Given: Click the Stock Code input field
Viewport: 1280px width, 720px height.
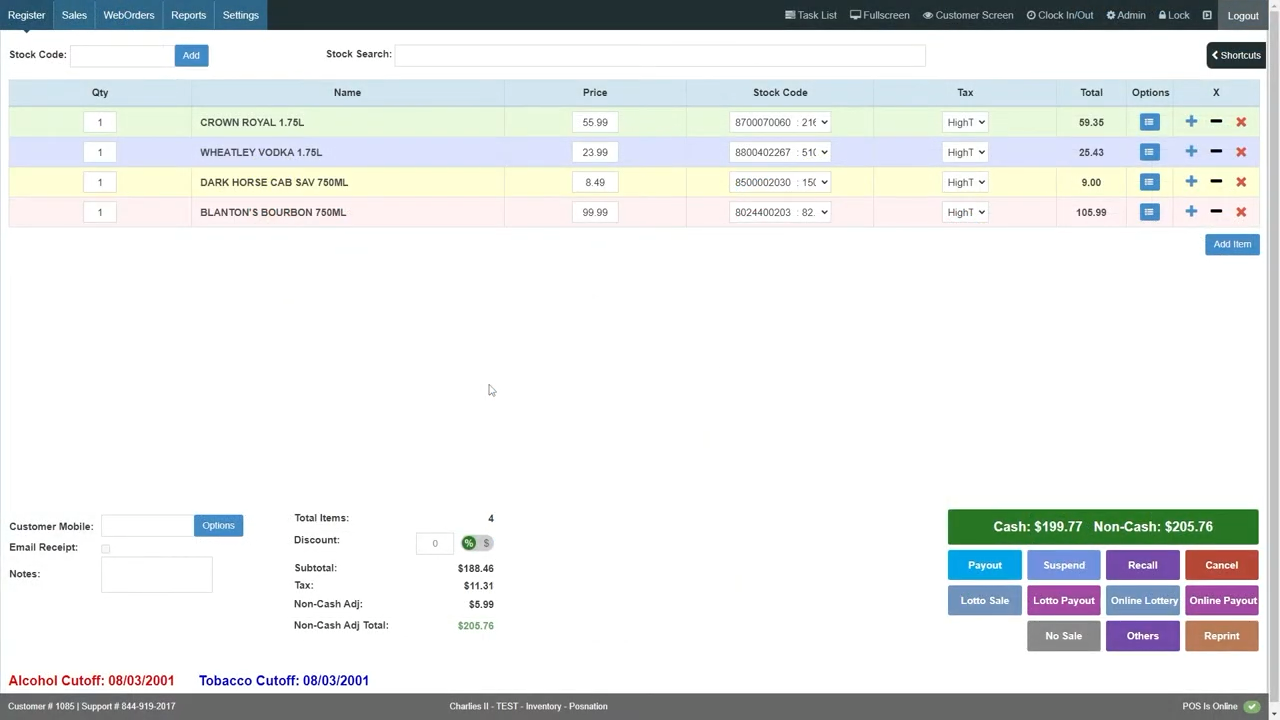Looking at the screenshot, I should (x=122, y=55).
